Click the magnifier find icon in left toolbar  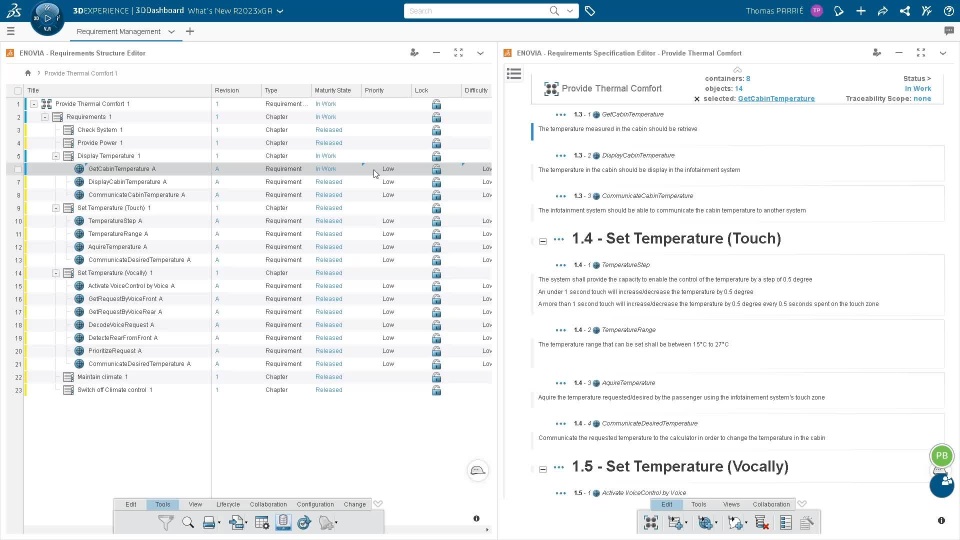pyautogui.click(x=188, y=523)
